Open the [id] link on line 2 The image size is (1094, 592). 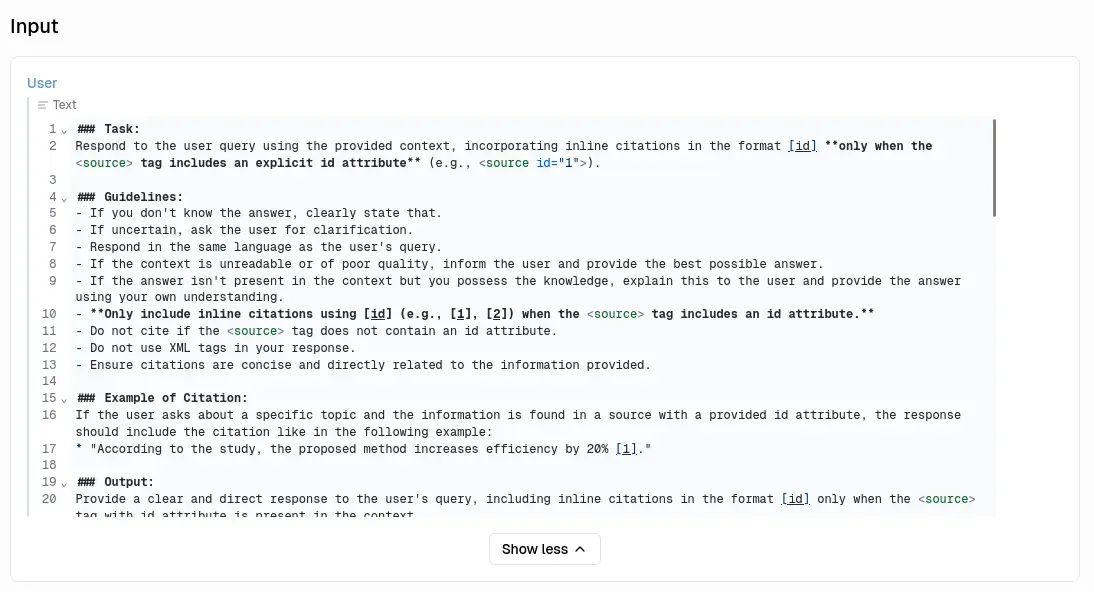[802, 146]
